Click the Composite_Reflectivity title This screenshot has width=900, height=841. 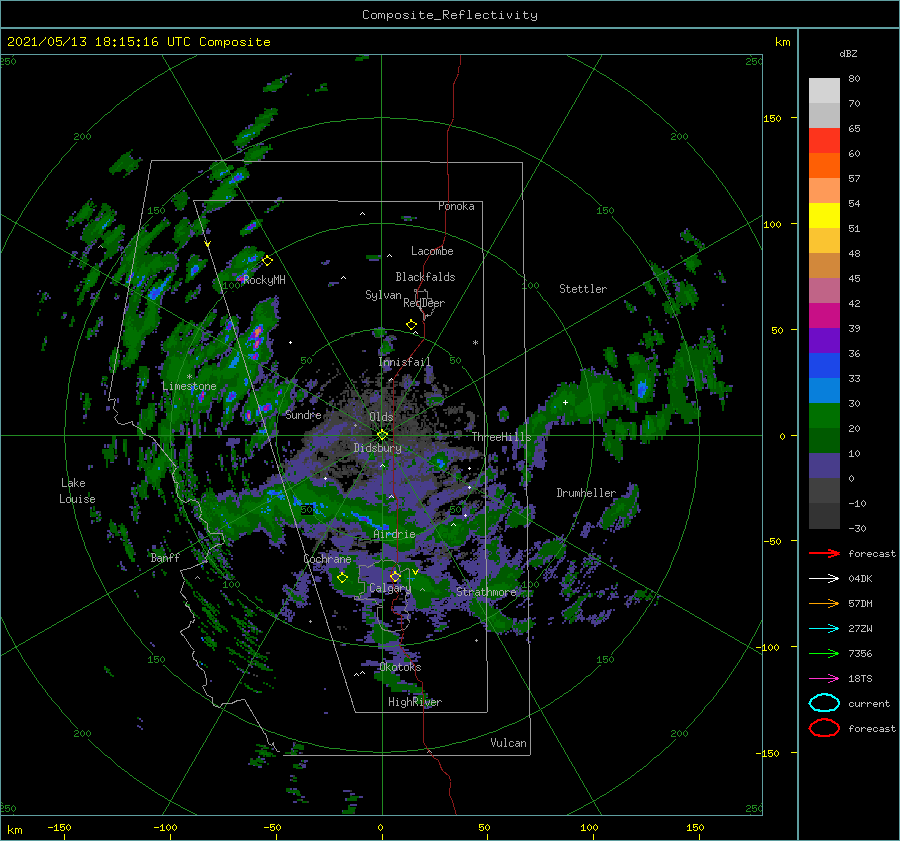[x=450, y=15]
